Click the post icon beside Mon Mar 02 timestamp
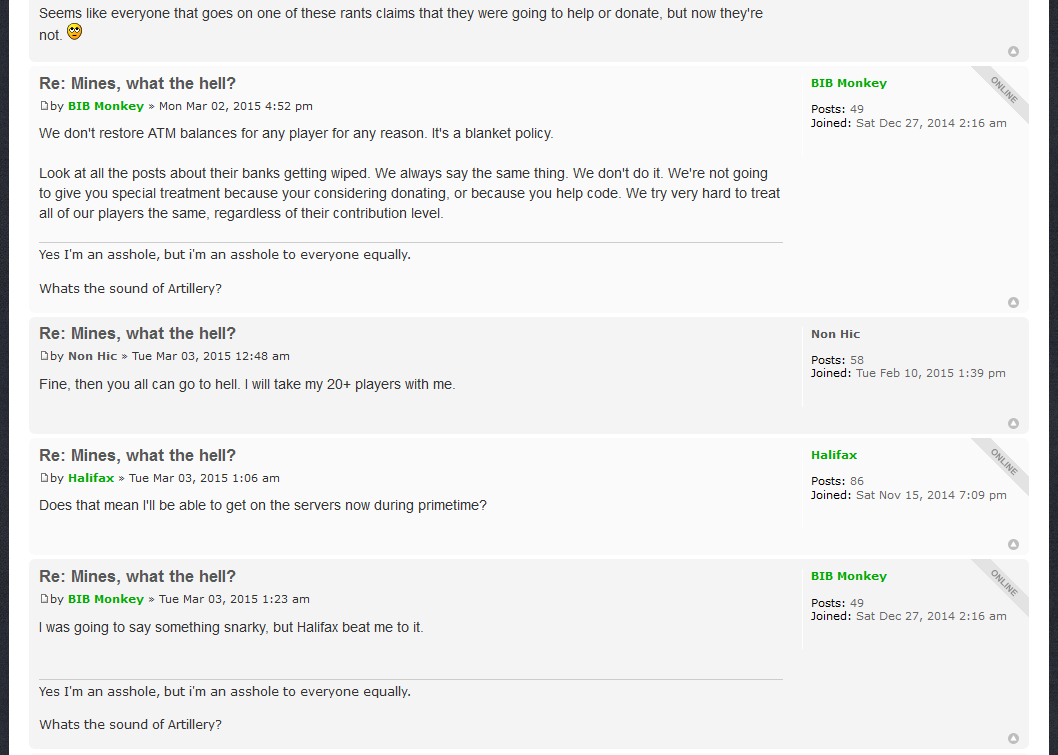 tap(45, 106)
